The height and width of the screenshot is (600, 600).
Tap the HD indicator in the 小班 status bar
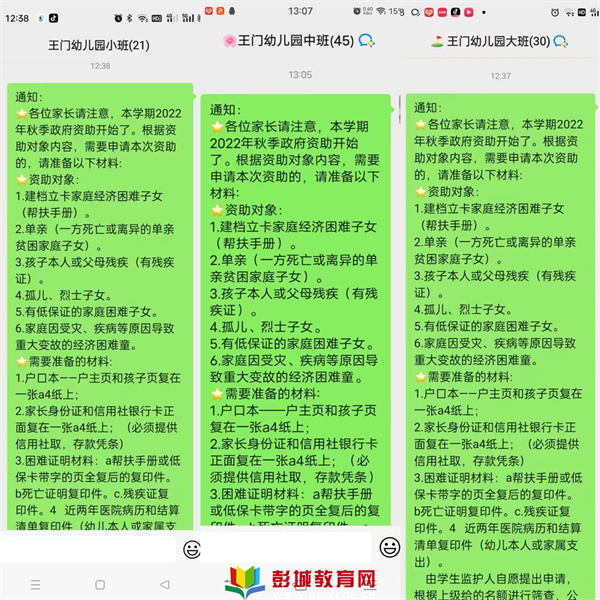coord(157,18)
